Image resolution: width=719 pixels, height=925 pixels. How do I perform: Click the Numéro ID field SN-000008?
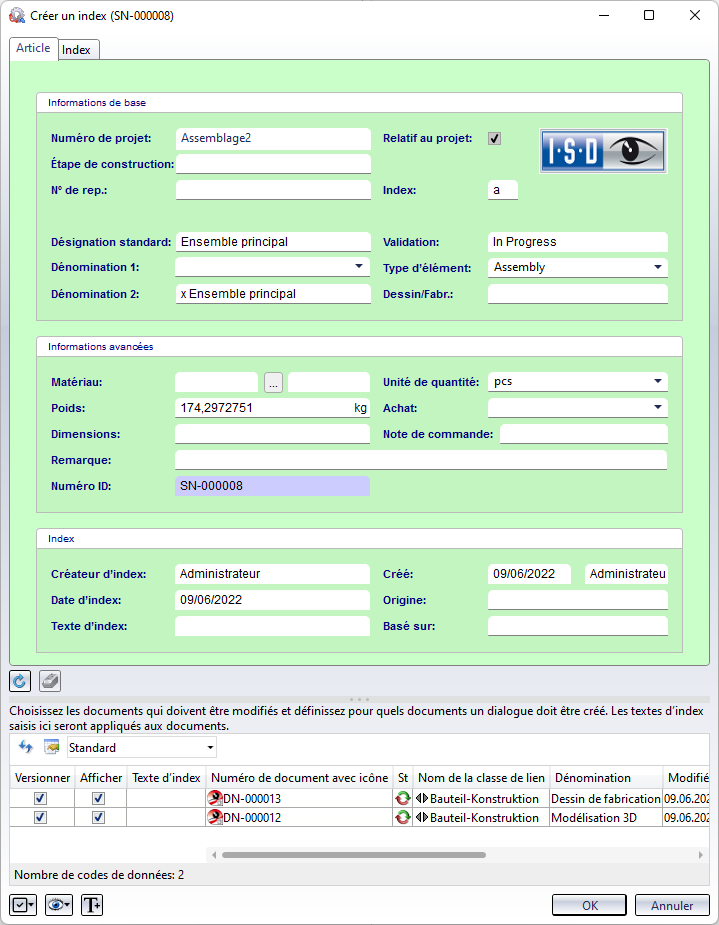[273, 486]
